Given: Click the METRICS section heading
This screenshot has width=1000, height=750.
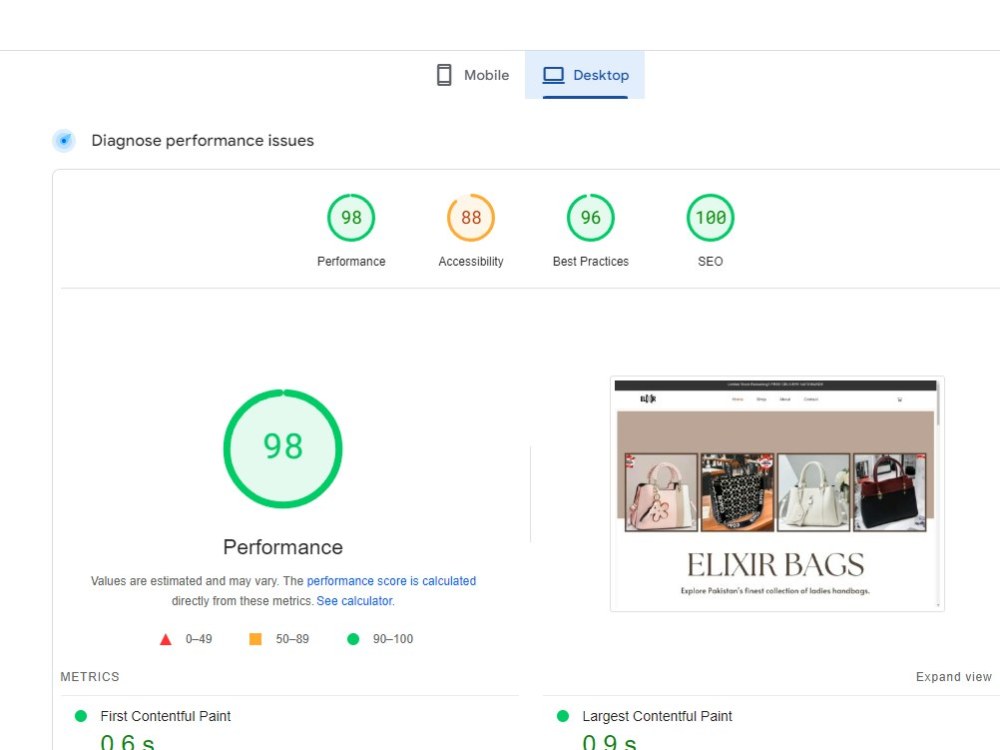Looking at the screenshot, I should (x=90, y=677).
